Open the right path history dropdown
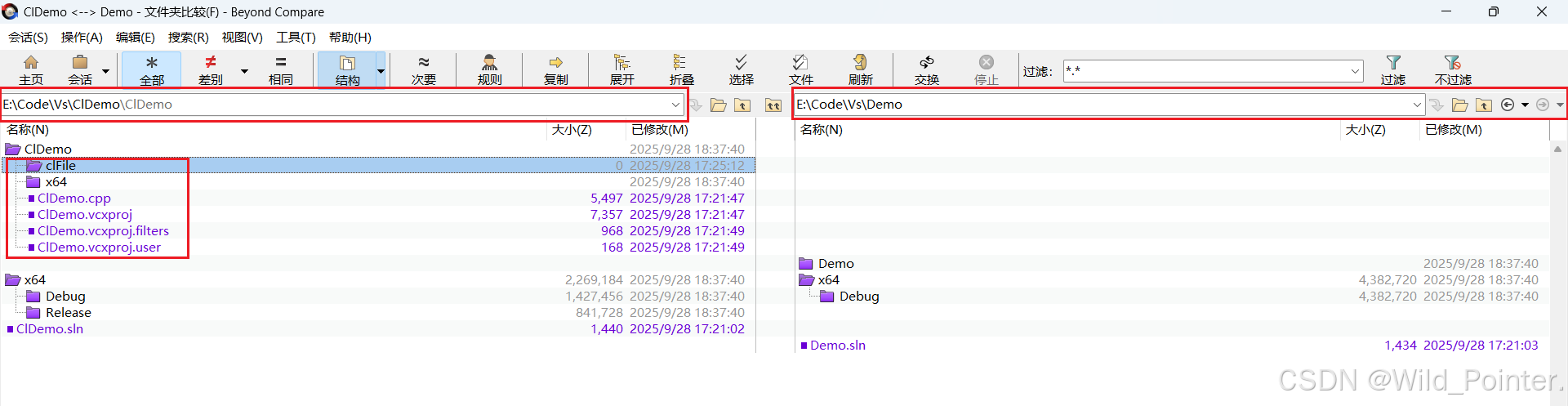Screen dimensions: 1568x406 coord(1417,105)
